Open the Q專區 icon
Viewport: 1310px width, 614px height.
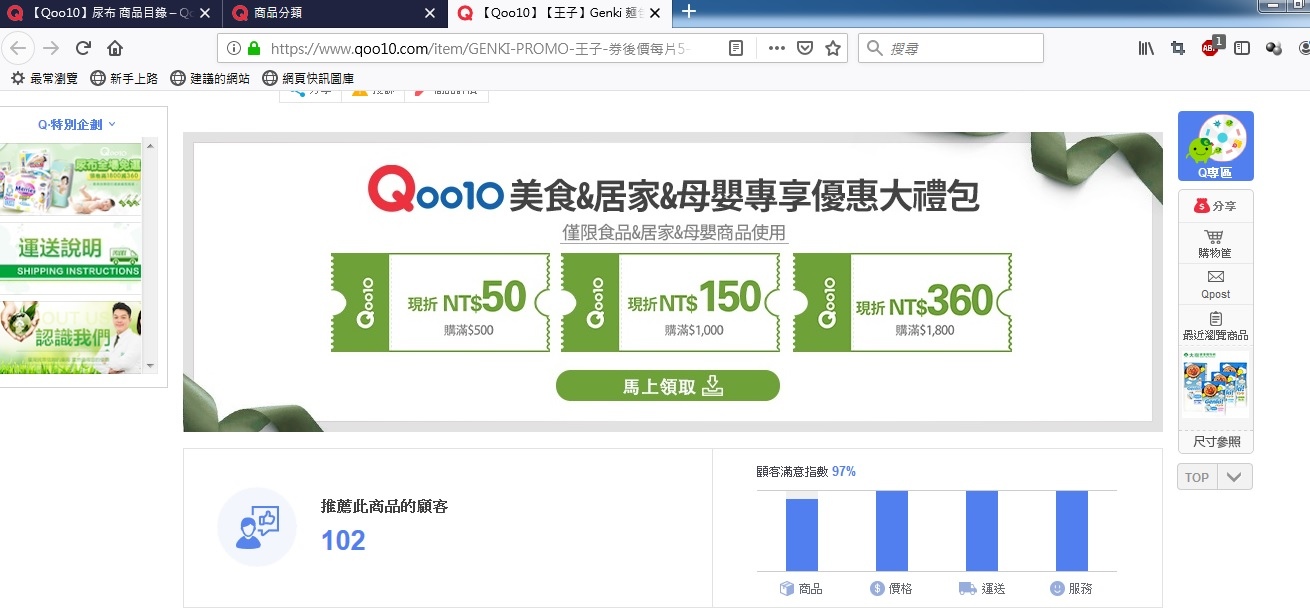click(x=1215, y=146)
